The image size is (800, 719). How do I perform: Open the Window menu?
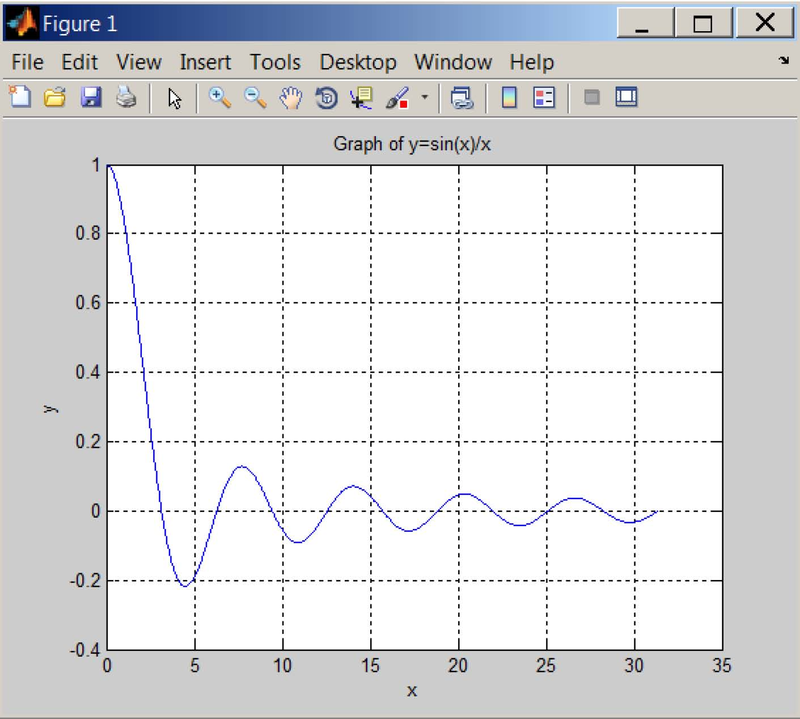453,62
